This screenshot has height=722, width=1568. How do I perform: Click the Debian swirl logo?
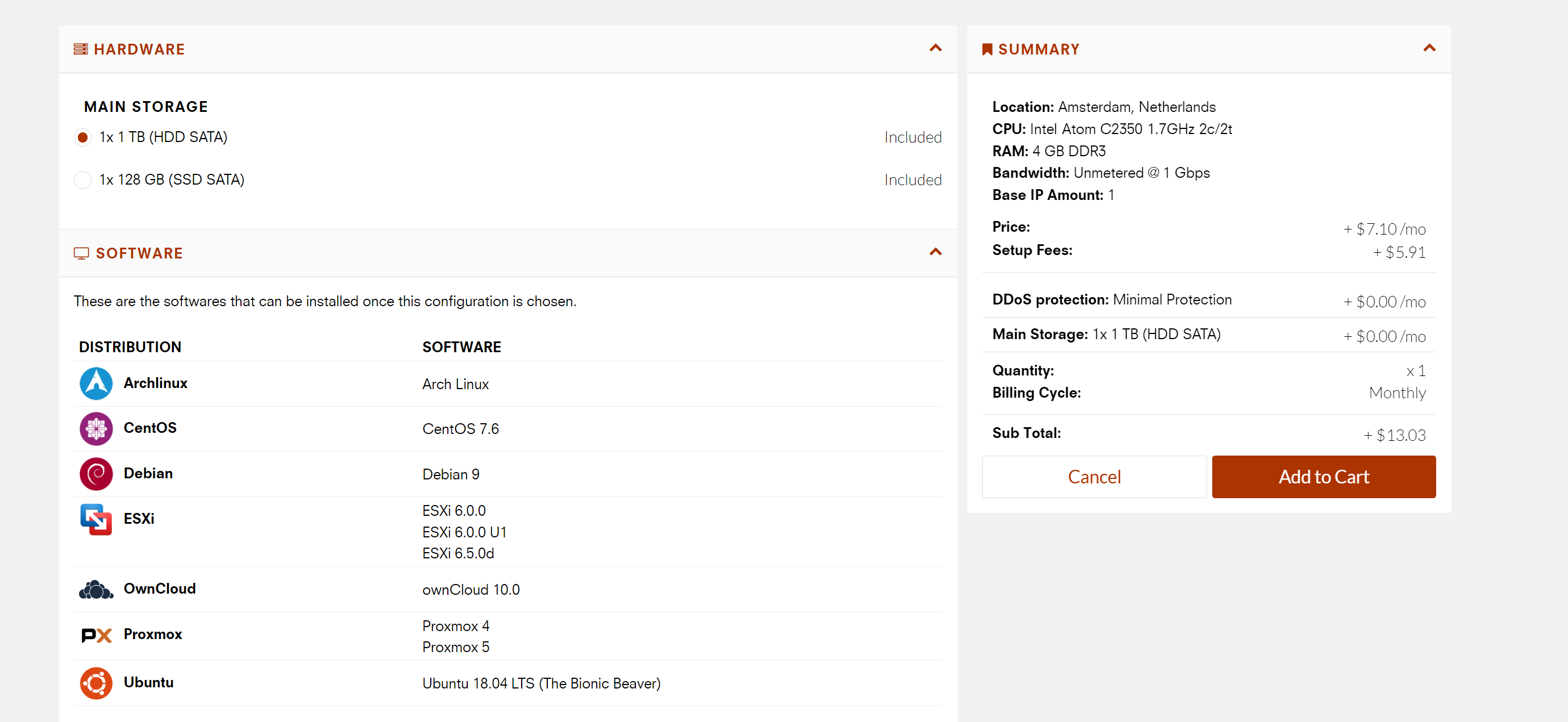click(95, 474)
